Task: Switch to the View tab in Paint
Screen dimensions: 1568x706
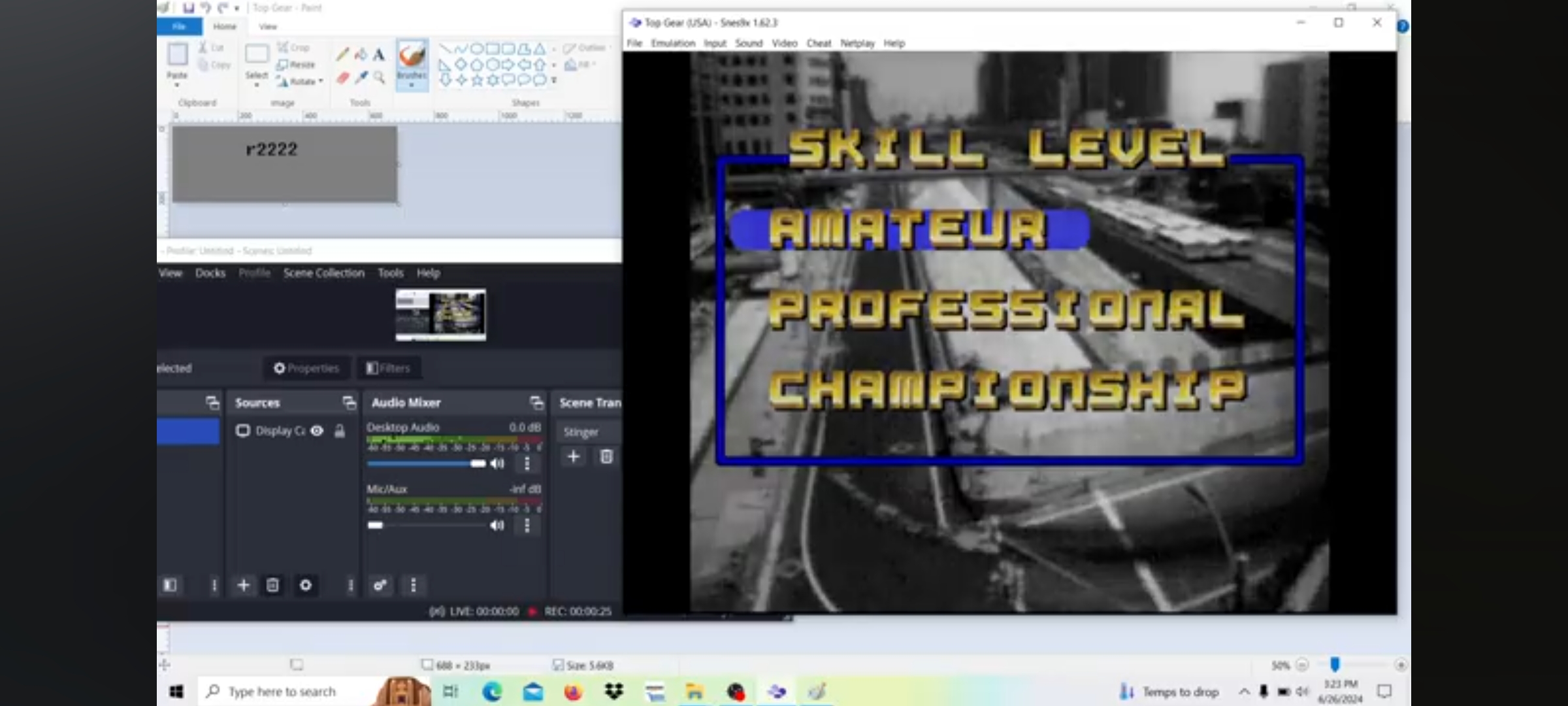Action: [x=268, y=27]
